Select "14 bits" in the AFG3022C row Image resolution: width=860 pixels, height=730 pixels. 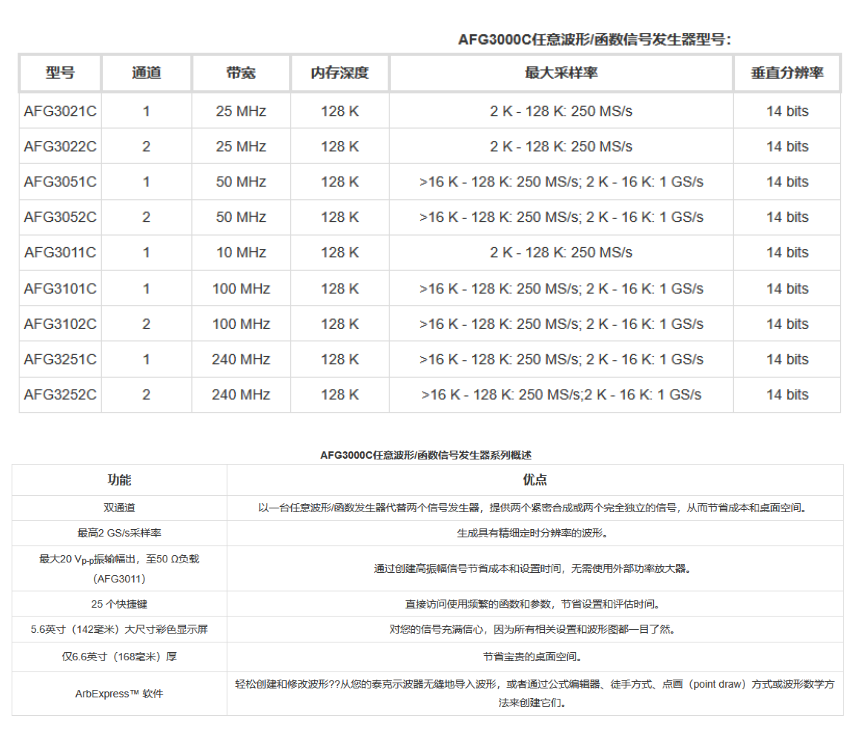787,146
